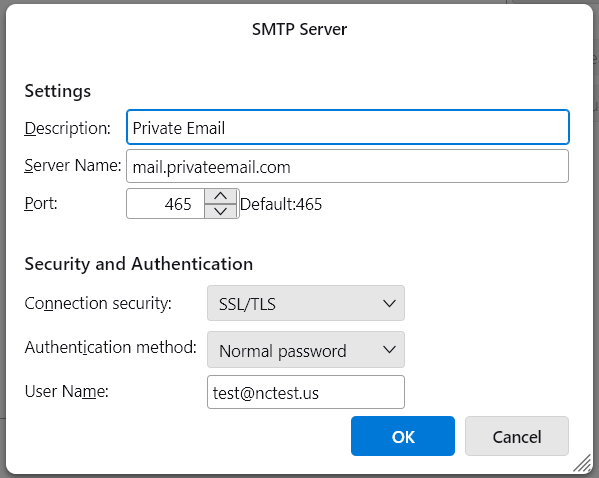Click inside the Description field 'Private Email'
The image size is (599, 478).
[348, 127]
